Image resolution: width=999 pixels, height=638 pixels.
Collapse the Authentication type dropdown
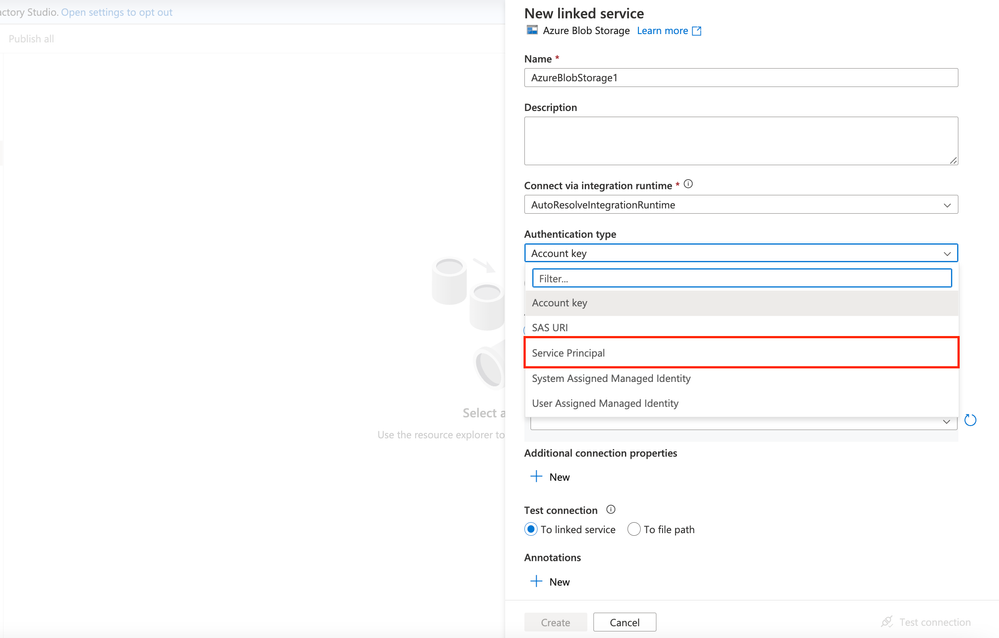coord(947,254)
